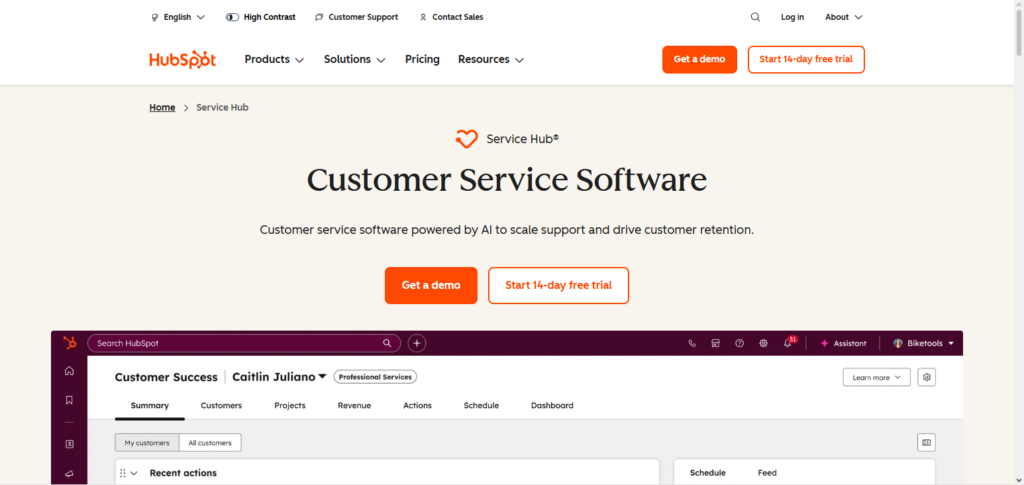Screen dimensions: 1024x485
Task: Toggle High Contrast mode
Action: point(261,18)
